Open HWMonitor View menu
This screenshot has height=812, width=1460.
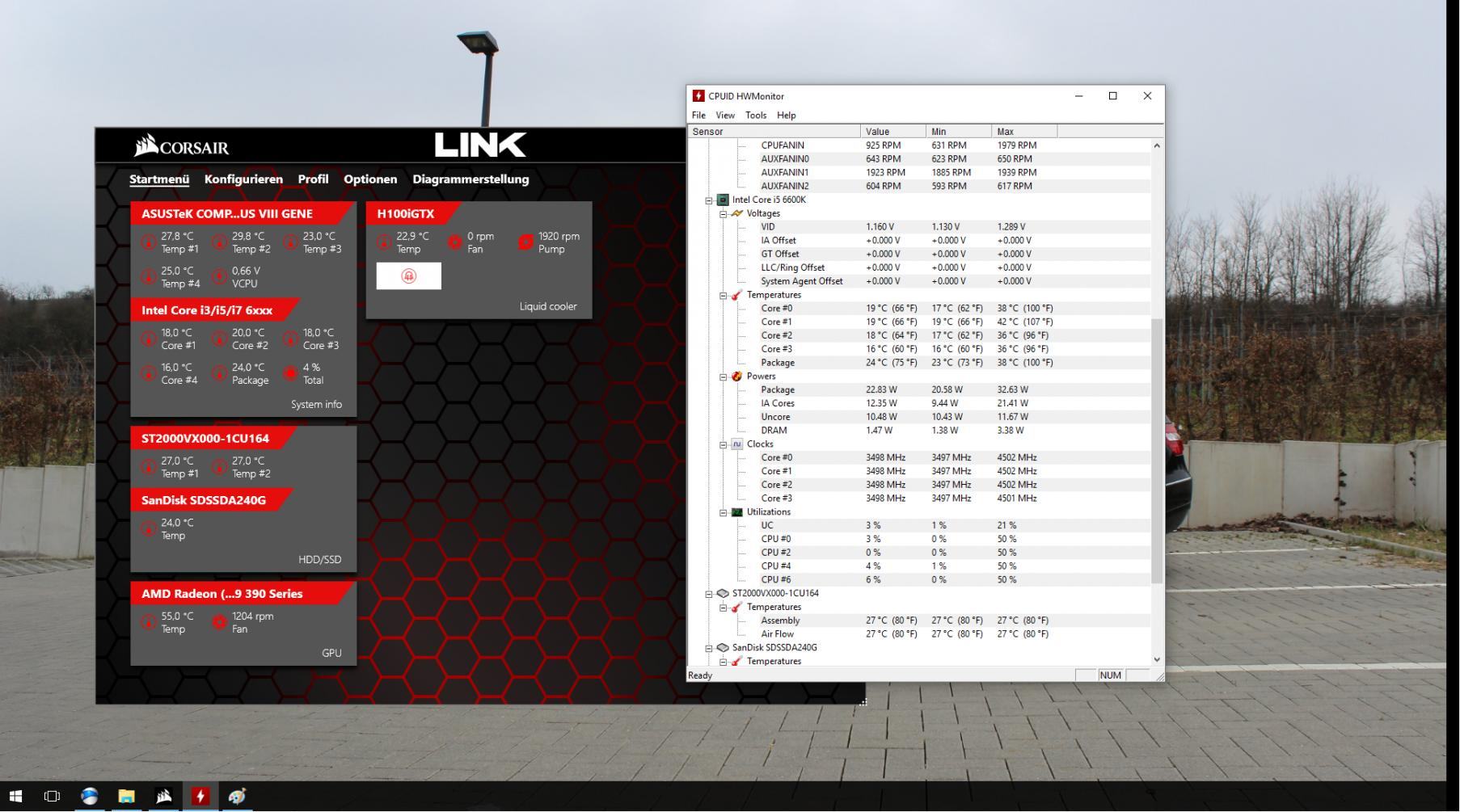pyautogui.click(x=725, y=116)
